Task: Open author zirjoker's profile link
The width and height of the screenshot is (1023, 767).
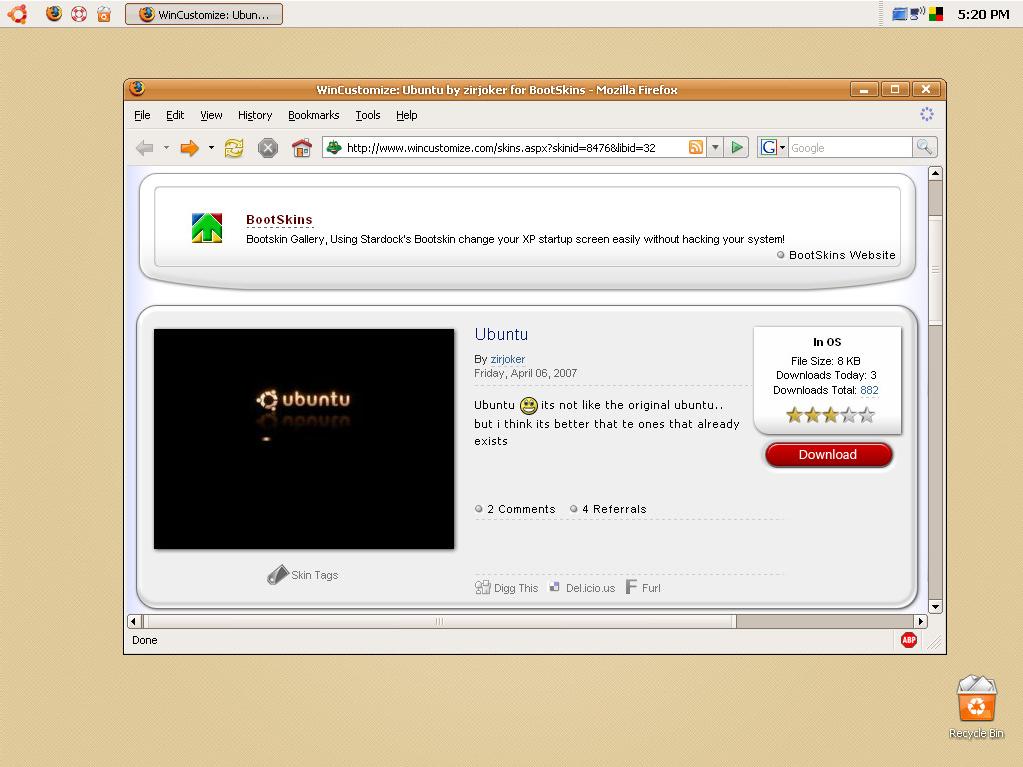Action: pyautogui.click(x=508, y=359)
